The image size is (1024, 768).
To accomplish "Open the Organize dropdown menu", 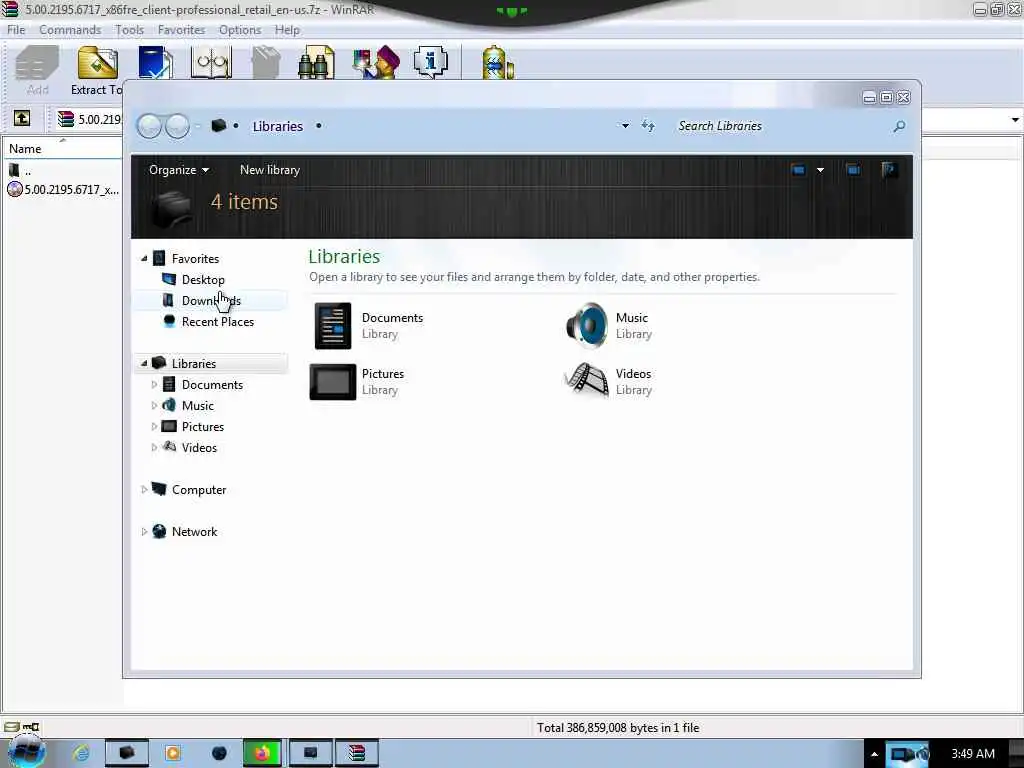I will pos(179,170).
